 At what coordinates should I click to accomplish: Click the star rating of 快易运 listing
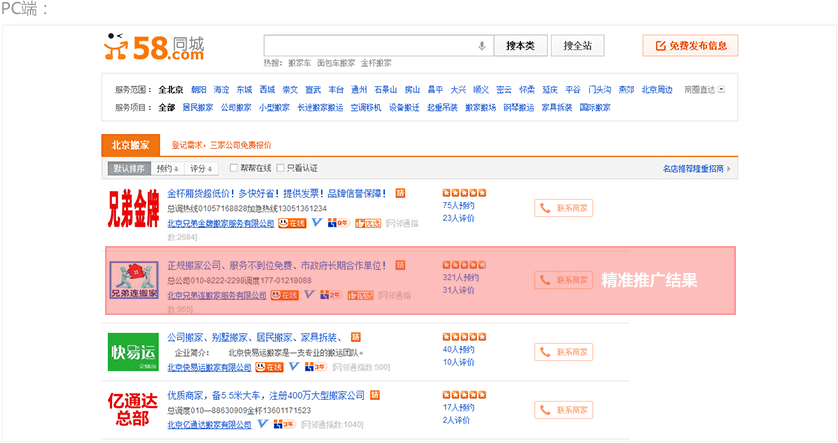pos(464,337)
